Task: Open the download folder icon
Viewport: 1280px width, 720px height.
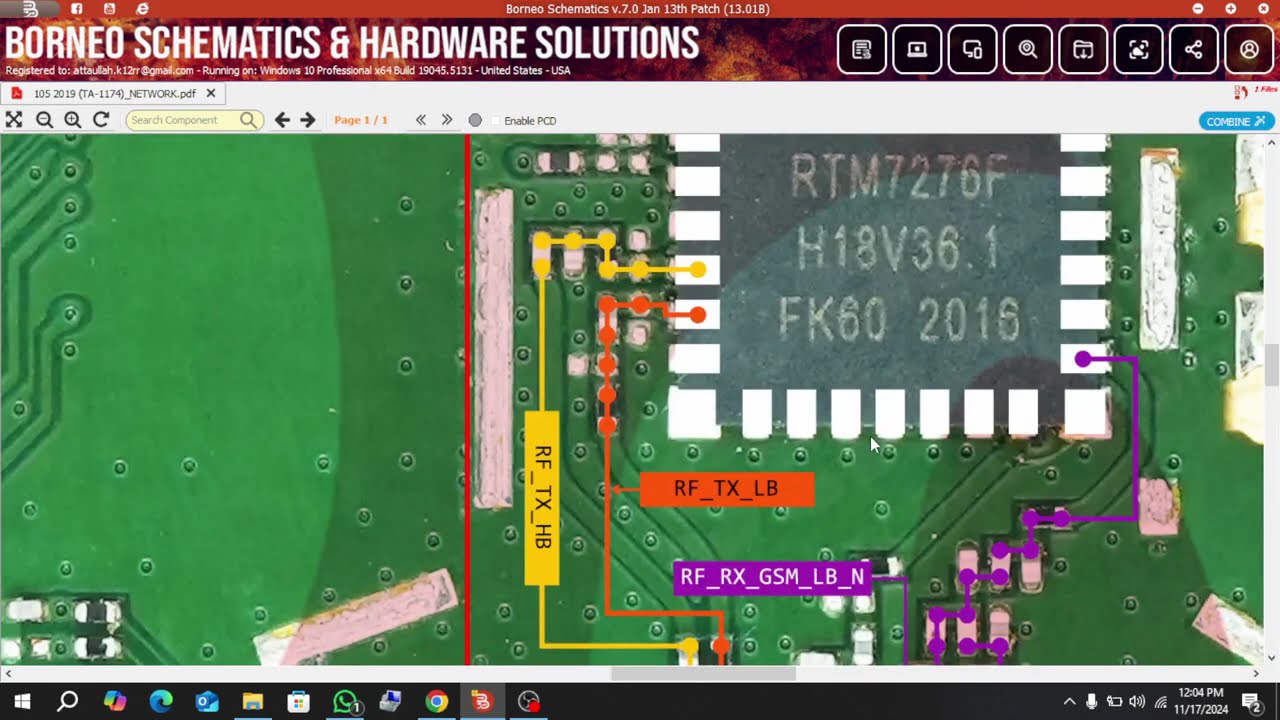Action: [1083, 49]
